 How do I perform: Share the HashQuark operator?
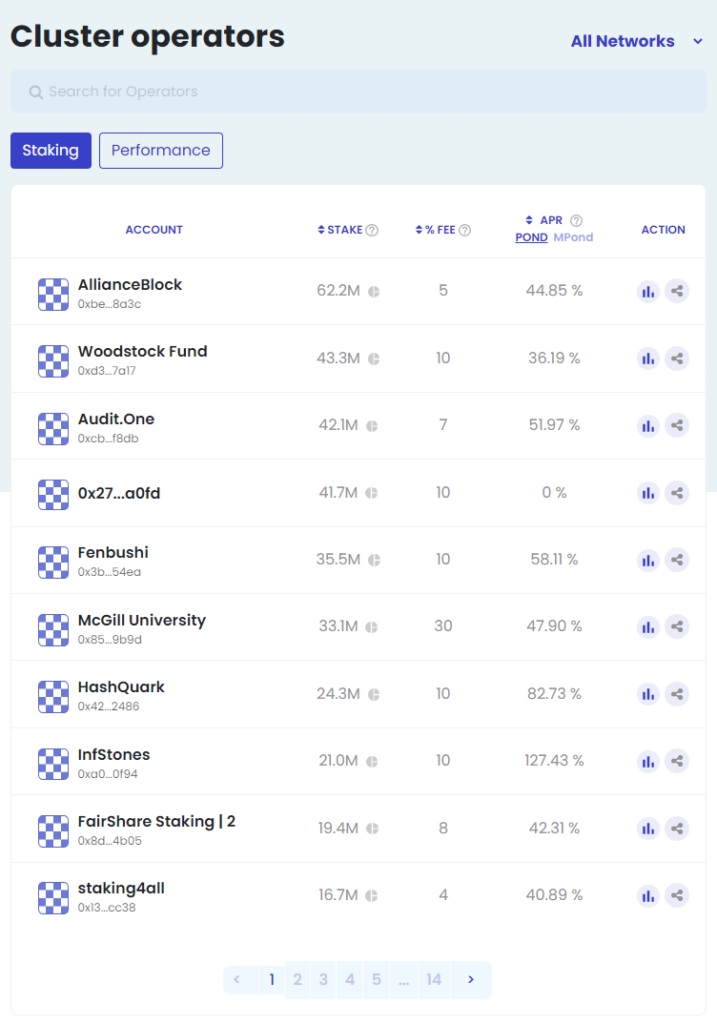[x=677, y=694]
